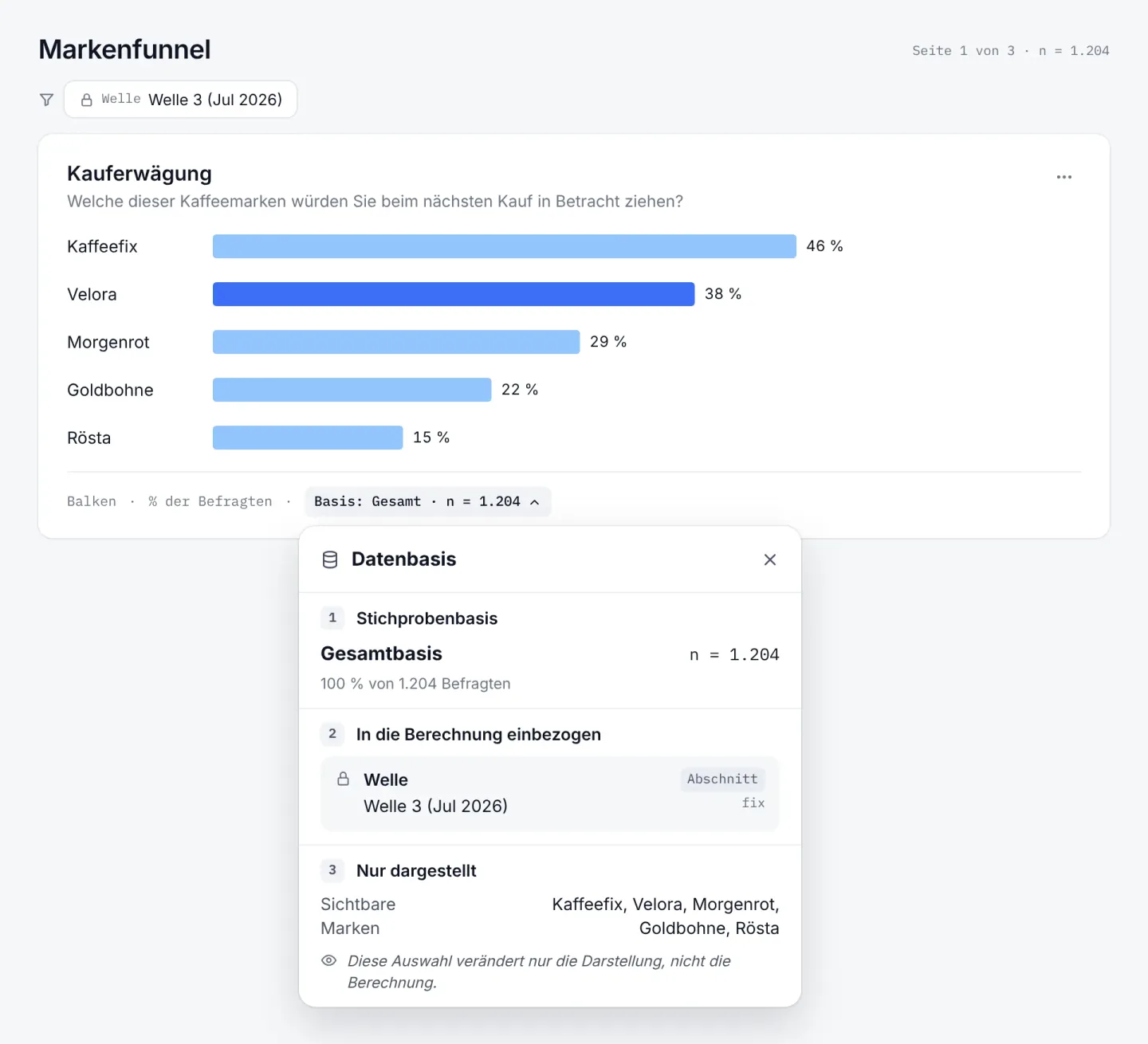Image resolution: width=1148 pixels, height=1044 pixels.
Task: Select the dark blue Velora bar
Action: click(x=454, y=294)
